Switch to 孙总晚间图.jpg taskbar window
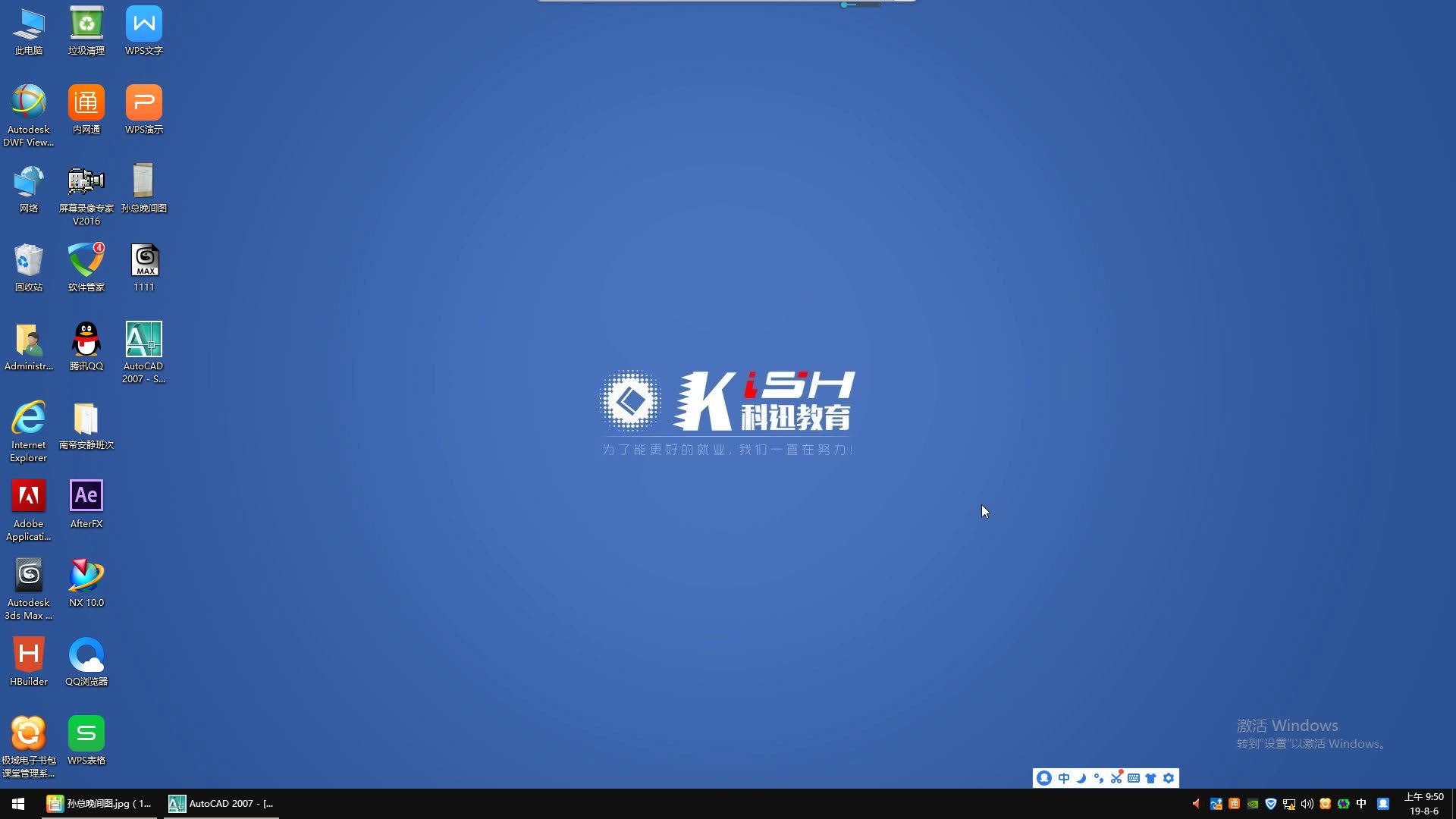 point(99,804)
